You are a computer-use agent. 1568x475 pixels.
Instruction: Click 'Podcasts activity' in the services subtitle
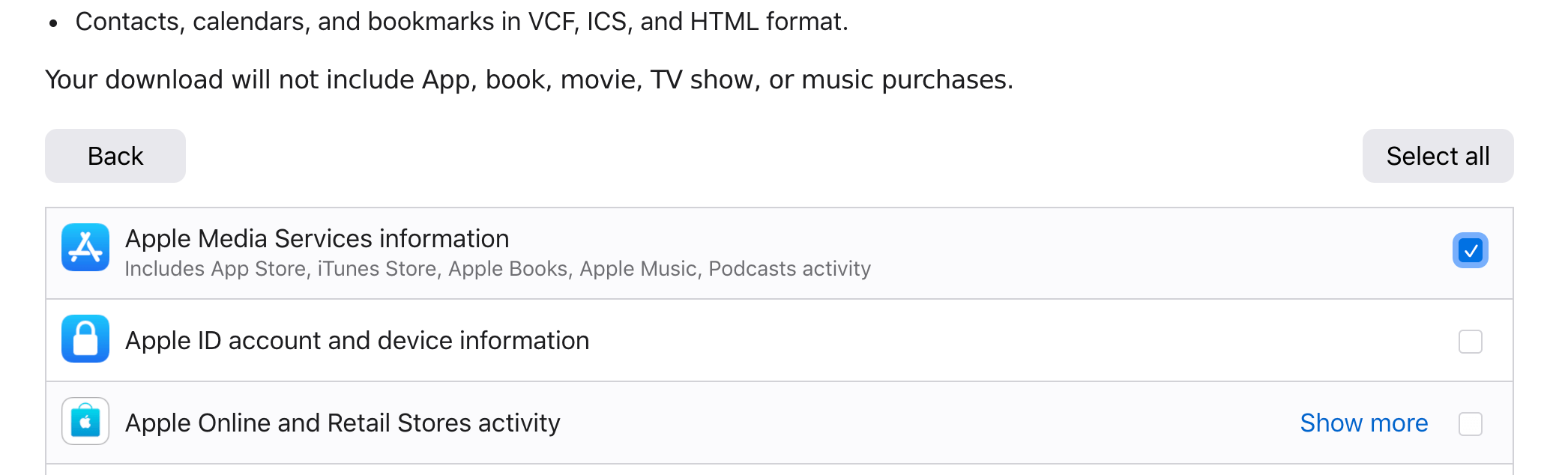789,269
